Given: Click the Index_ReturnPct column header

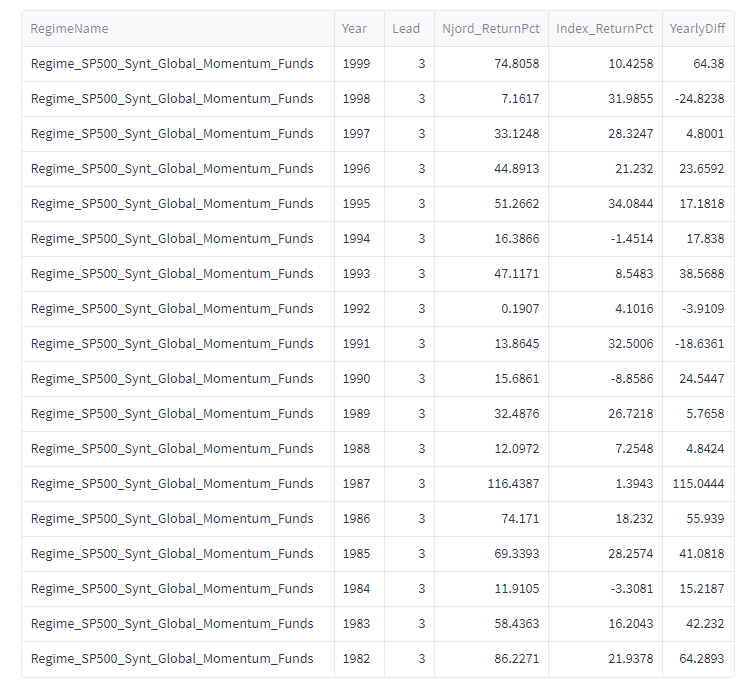Looking at the screenshot, I should coord(605,29).
